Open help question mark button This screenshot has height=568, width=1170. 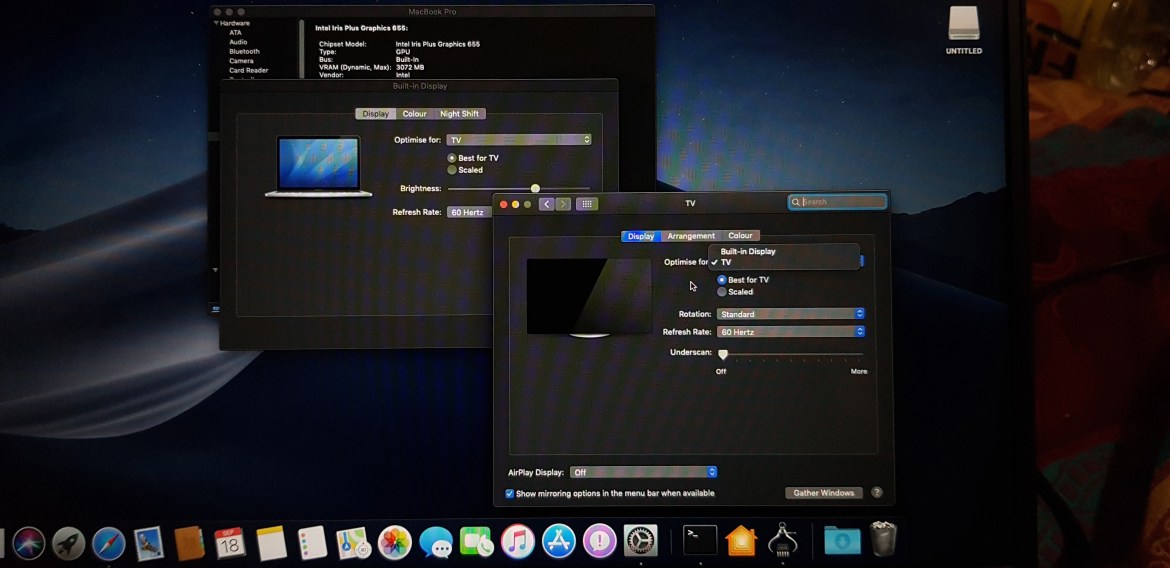point(877,493)
